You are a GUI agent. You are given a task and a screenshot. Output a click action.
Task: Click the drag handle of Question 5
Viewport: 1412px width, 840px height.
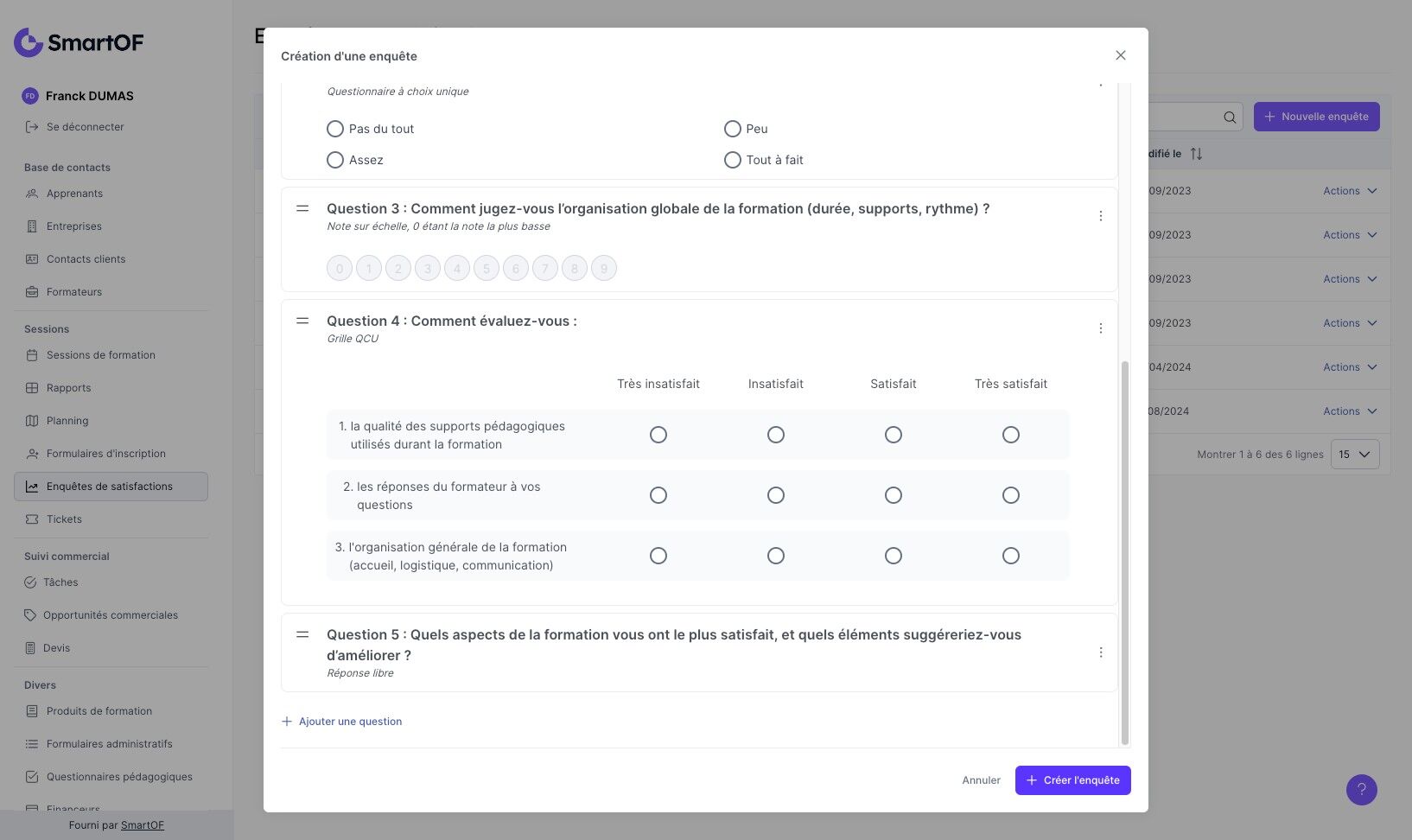[x=302, y=634]
